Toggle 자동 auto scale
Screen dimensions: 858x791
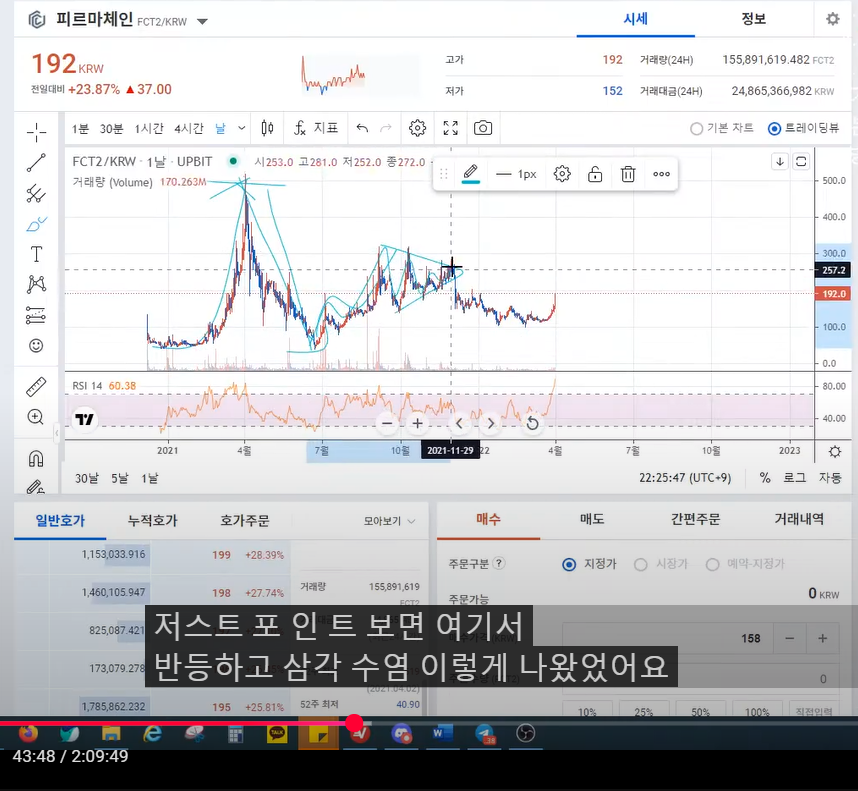click(830, 478)
